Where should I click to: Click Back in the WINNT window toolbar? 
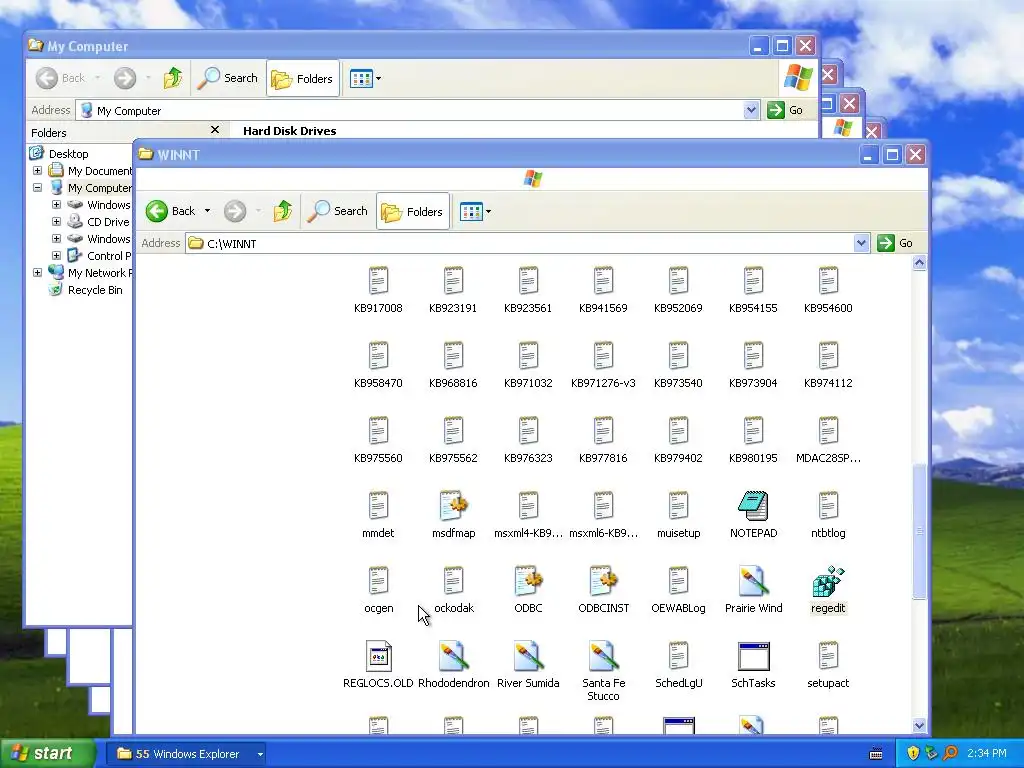click(170, 211)
